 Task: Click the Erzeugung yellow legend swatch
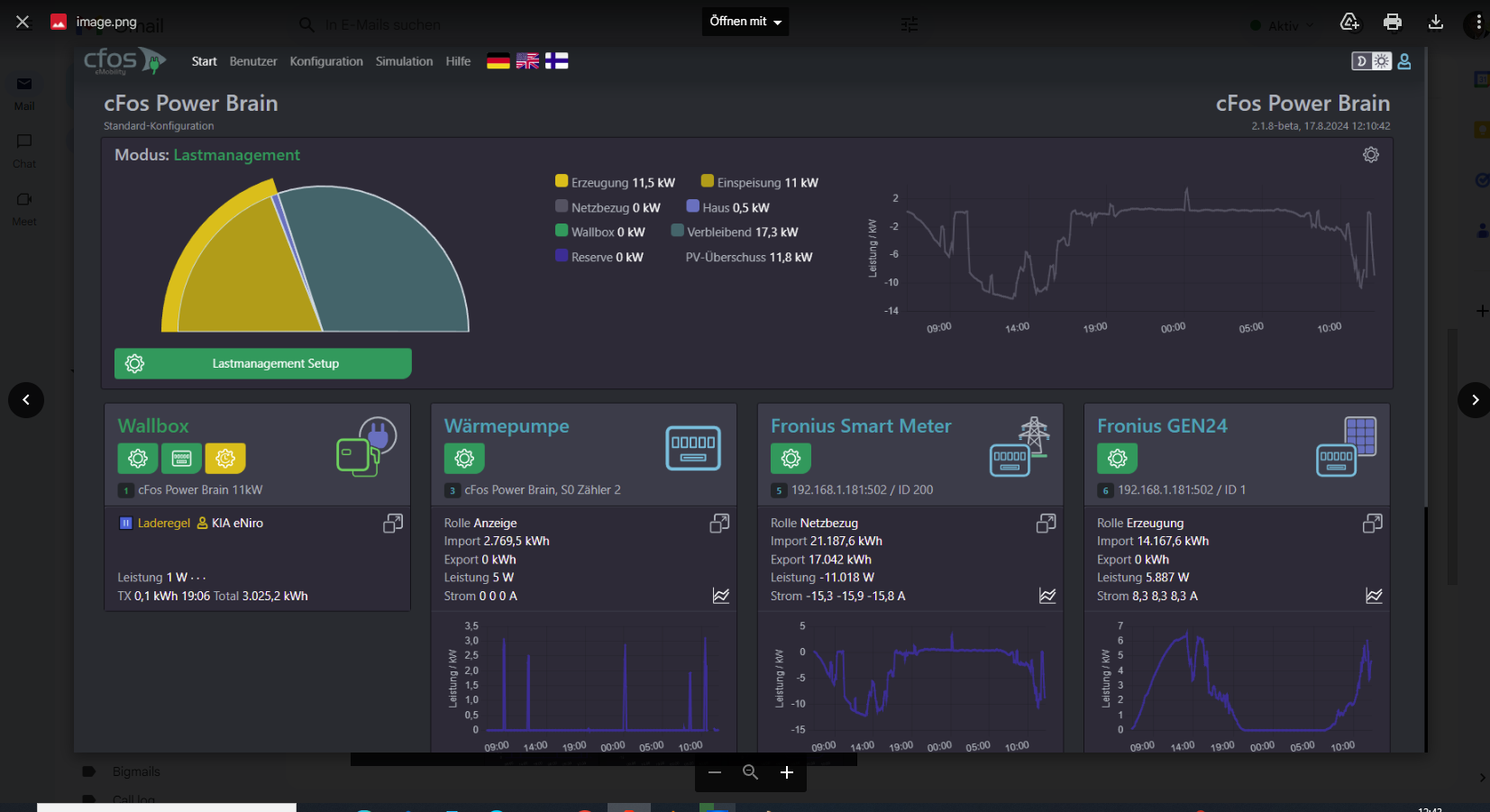click(x=562, y=181)
